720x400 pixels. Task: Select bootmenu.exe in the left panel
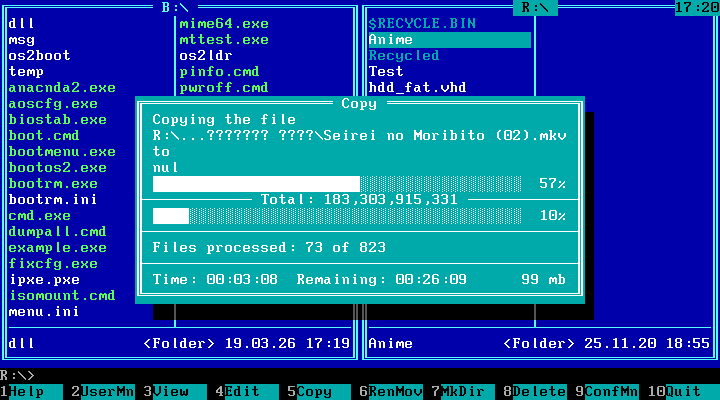click(62, 151)
